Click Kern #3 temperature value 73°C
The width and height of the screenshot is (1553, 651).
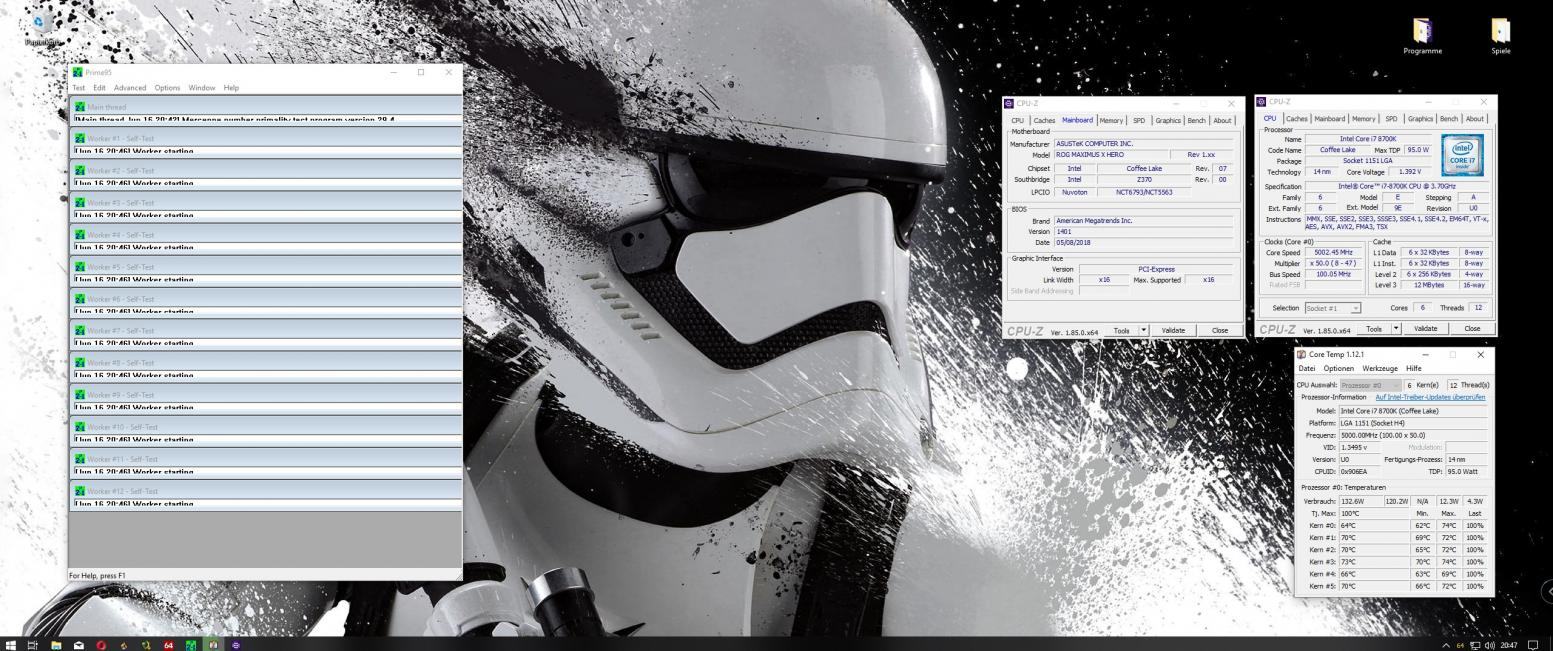point(1374,562)
